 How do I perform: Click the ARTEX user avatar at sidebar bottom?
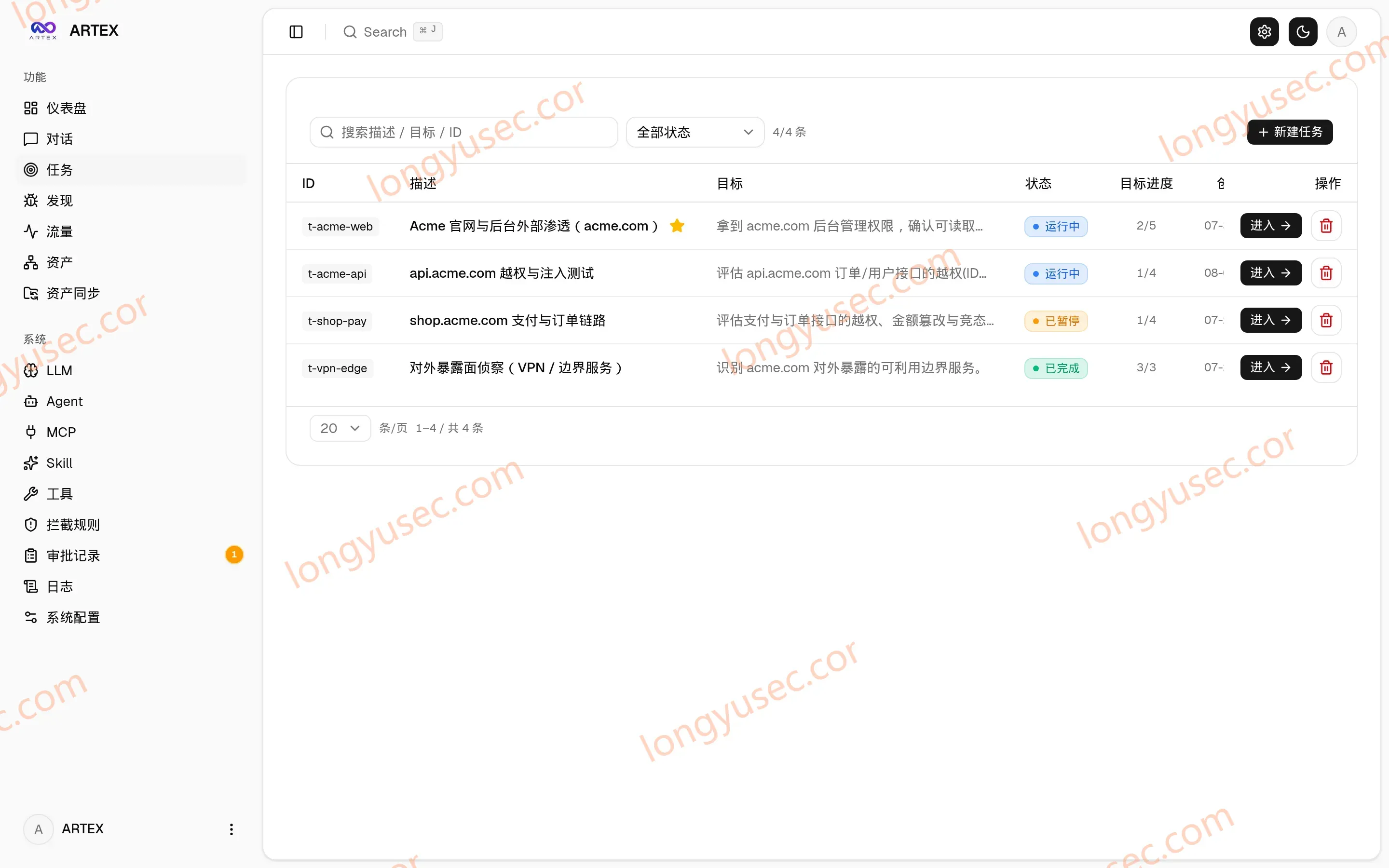click(39, 829)
